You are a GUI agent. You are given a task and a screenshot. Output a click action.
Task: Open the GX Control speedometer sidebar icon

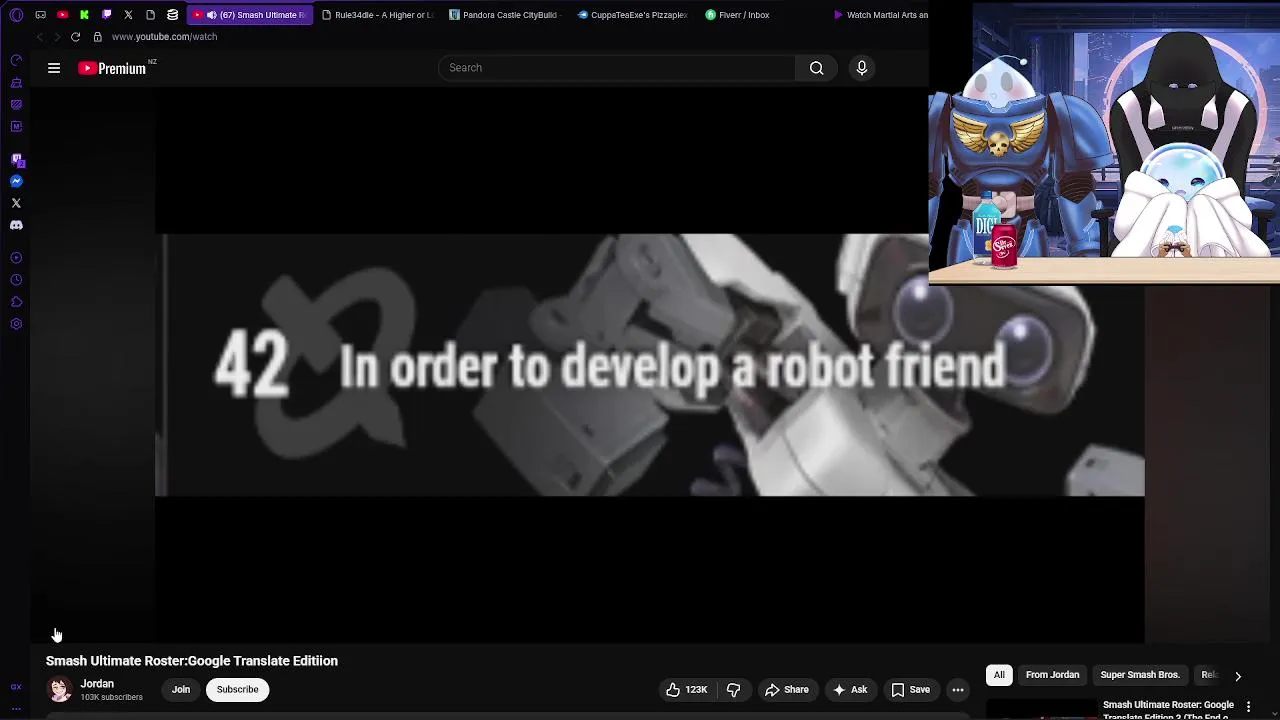point(16,60)
